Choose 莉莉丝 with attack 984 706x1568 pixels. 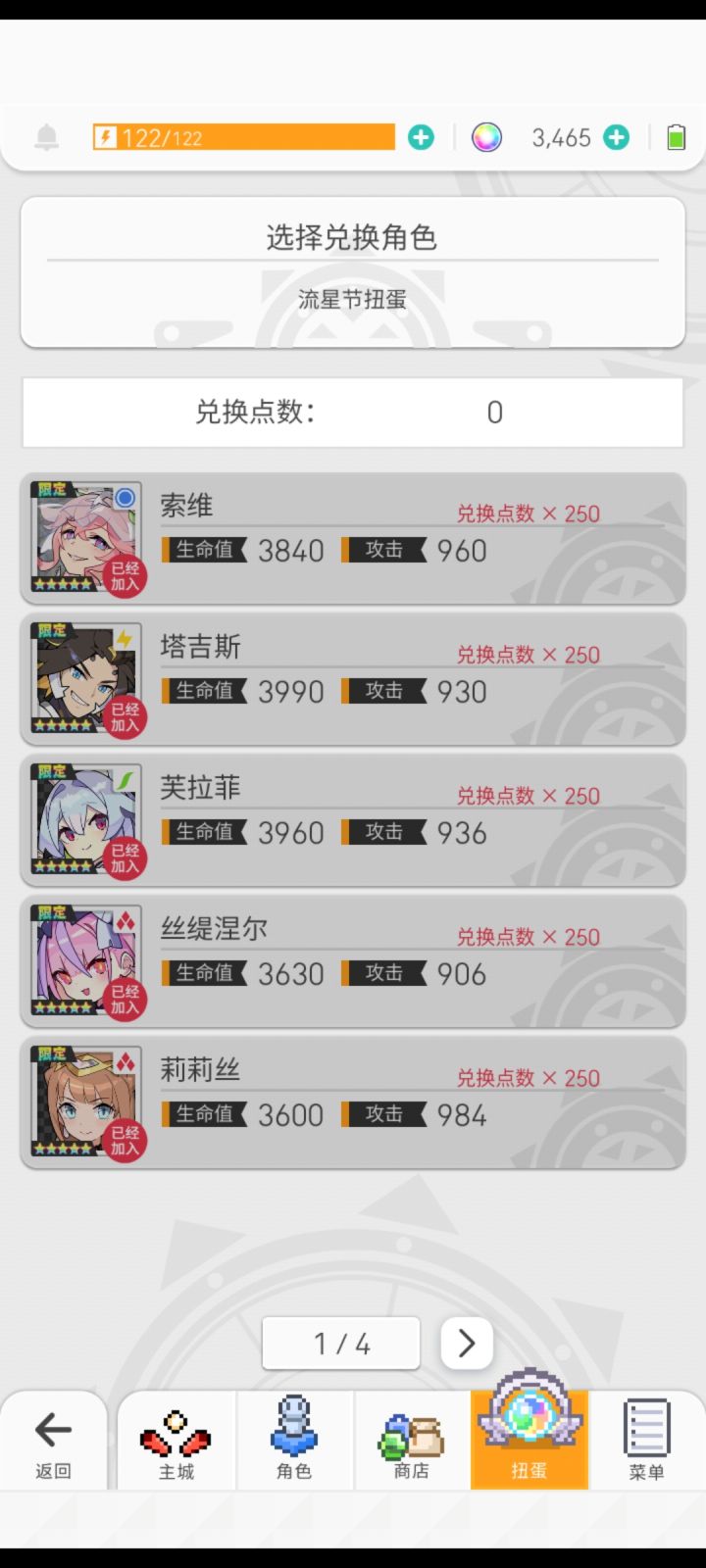353,1102
